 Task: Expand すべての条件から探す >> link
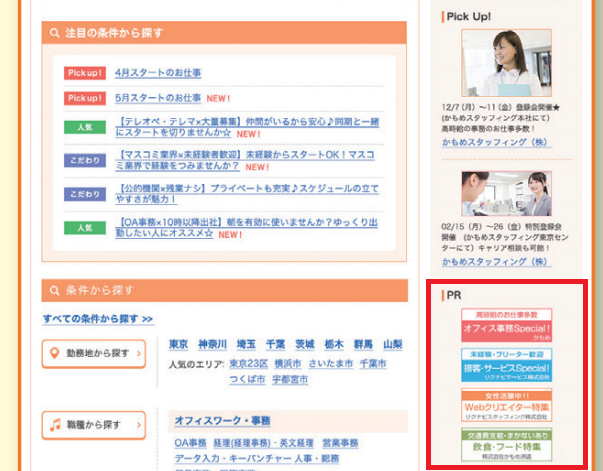click(x=98, y=319)
